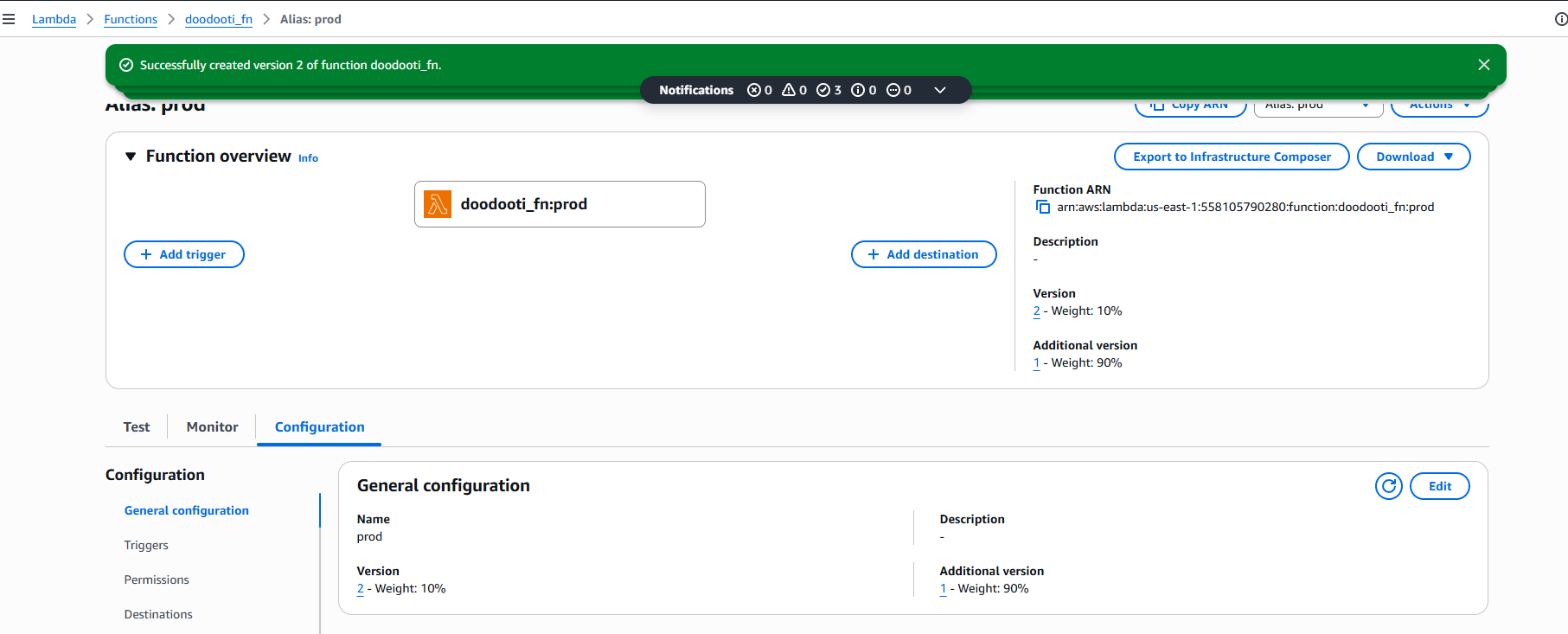This screenshot has height=634, width=1568.
Task: Click the Add trigger button
Action: pos(184,254)
